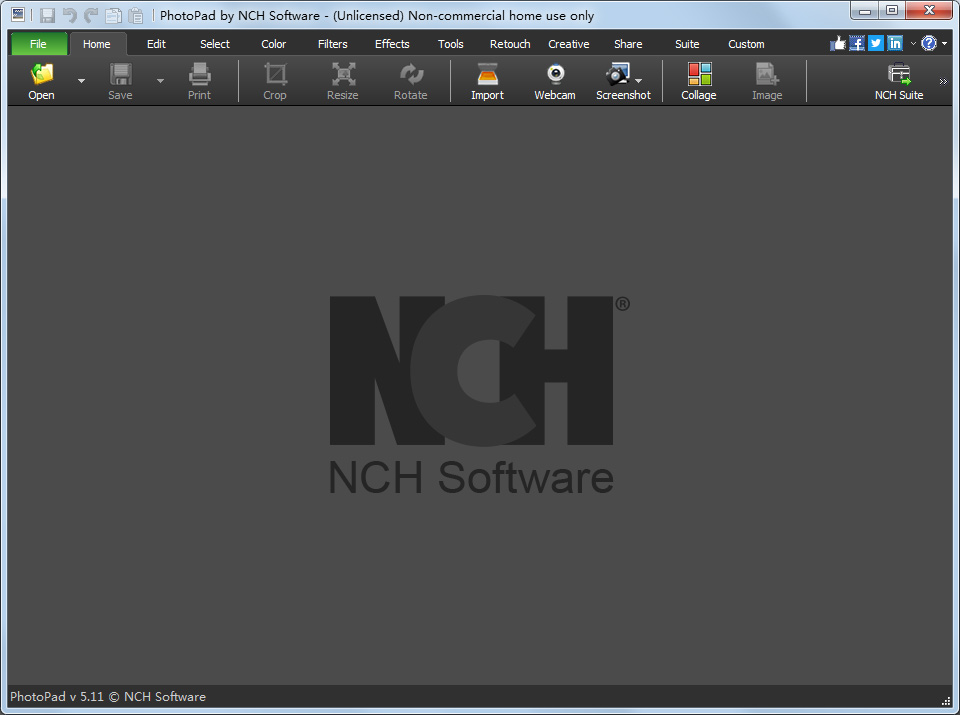This screenshot has width=960, height=715.
Task: Click the blue Help question-mark button
Action: point(929,43)
